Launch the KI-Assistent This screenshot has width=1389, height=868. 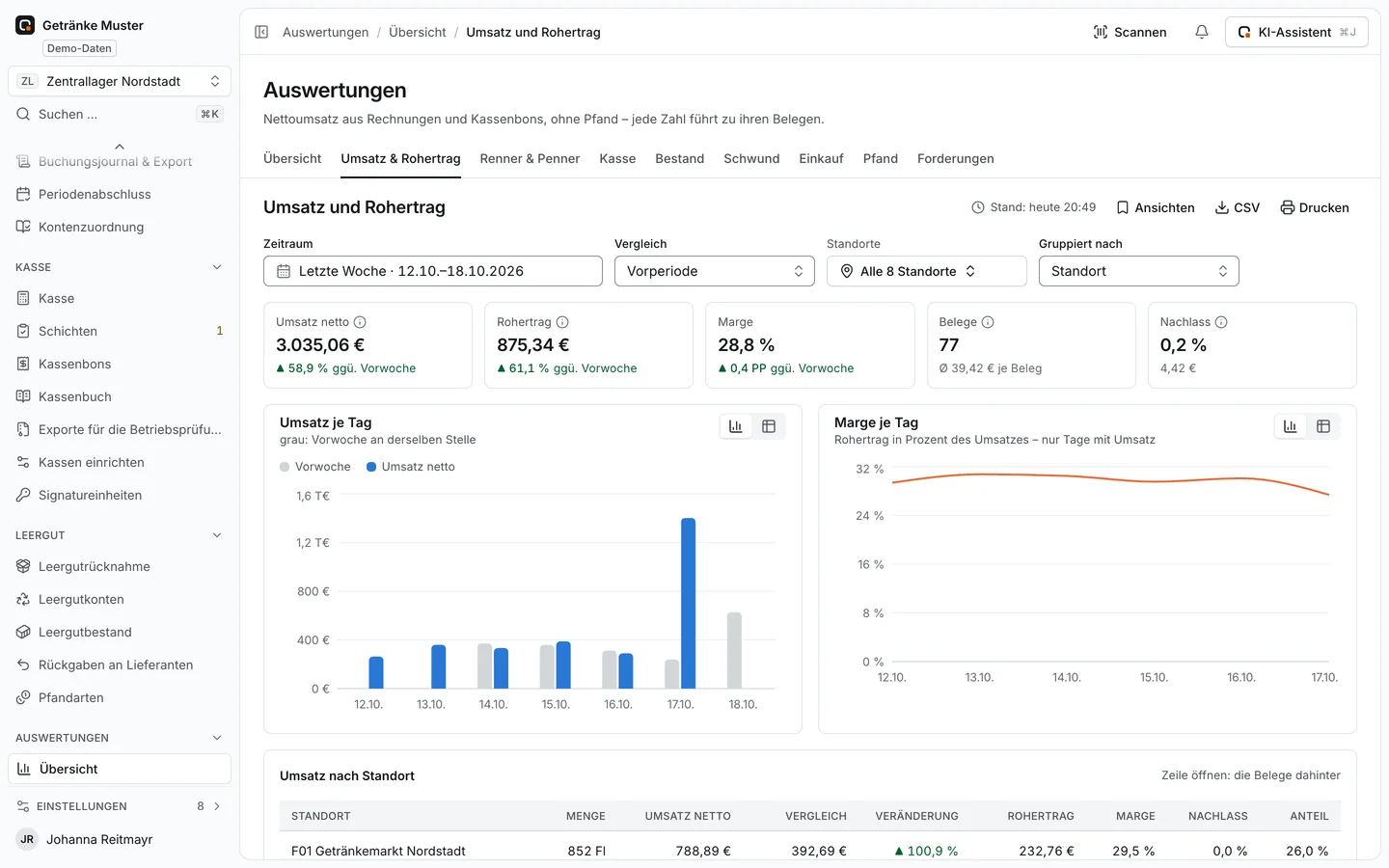(x=1296, y=32)
